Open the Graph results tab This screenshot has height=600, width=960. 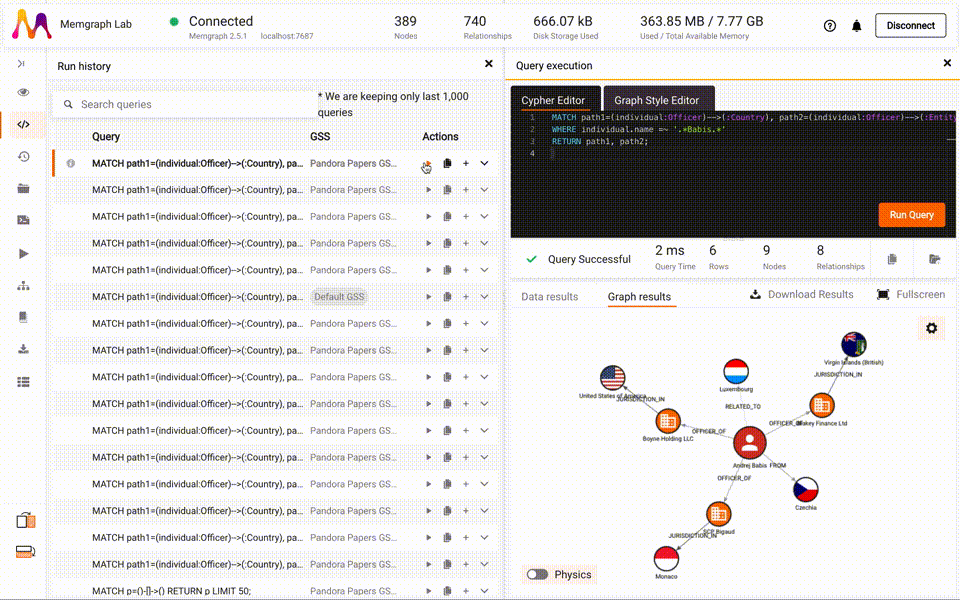pos(639,296)
